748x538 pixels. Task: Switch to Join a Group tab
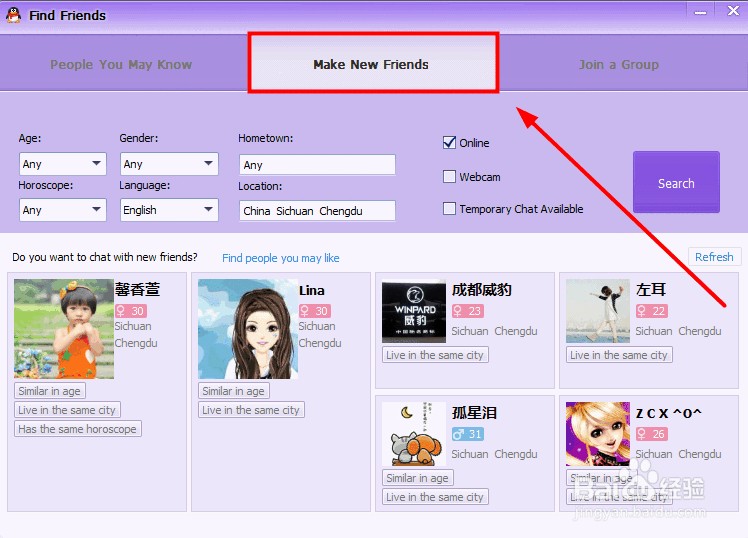click(619, 64)
